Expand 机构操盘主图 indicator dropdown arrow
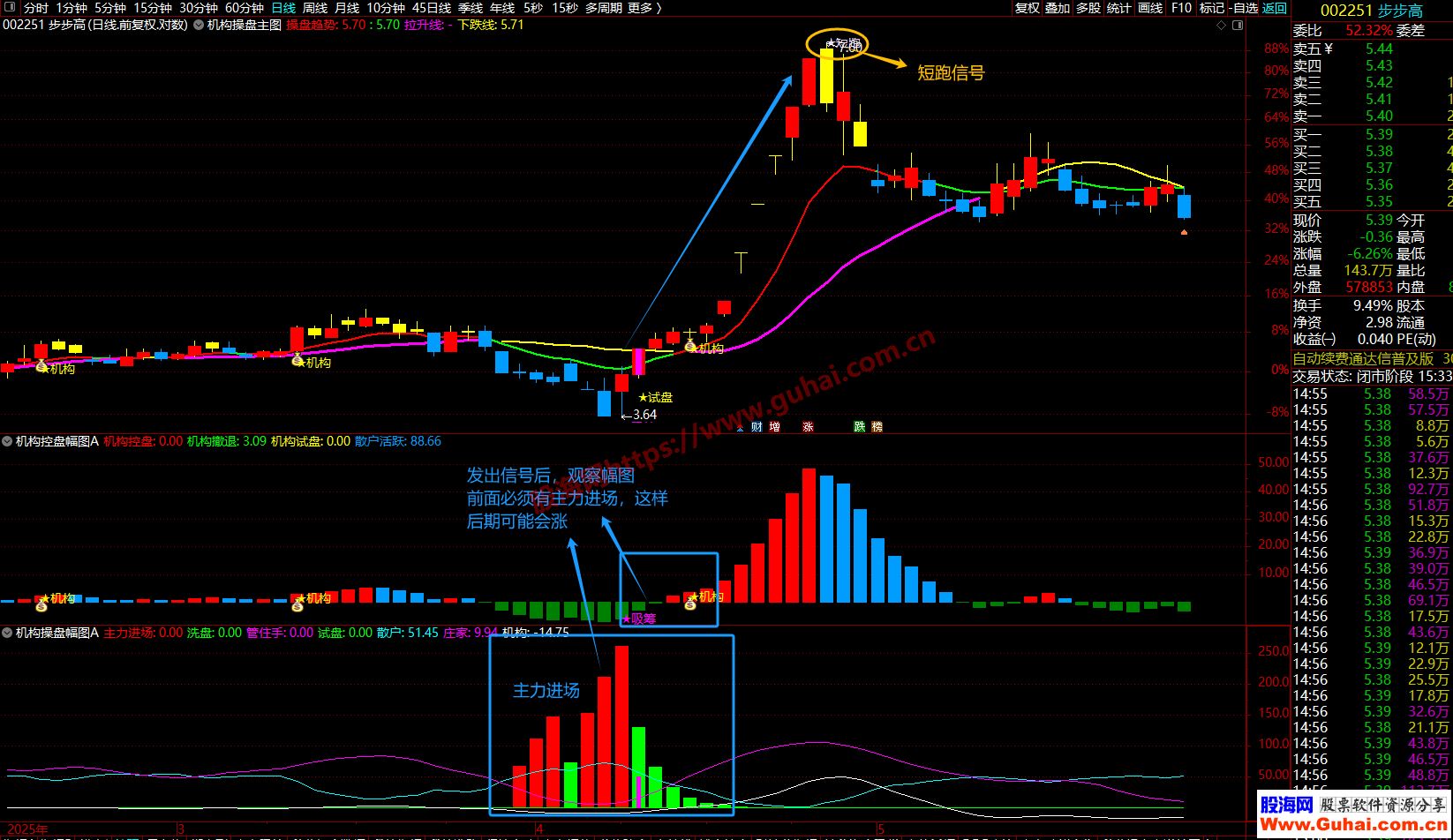 click(x=198, y=25)
